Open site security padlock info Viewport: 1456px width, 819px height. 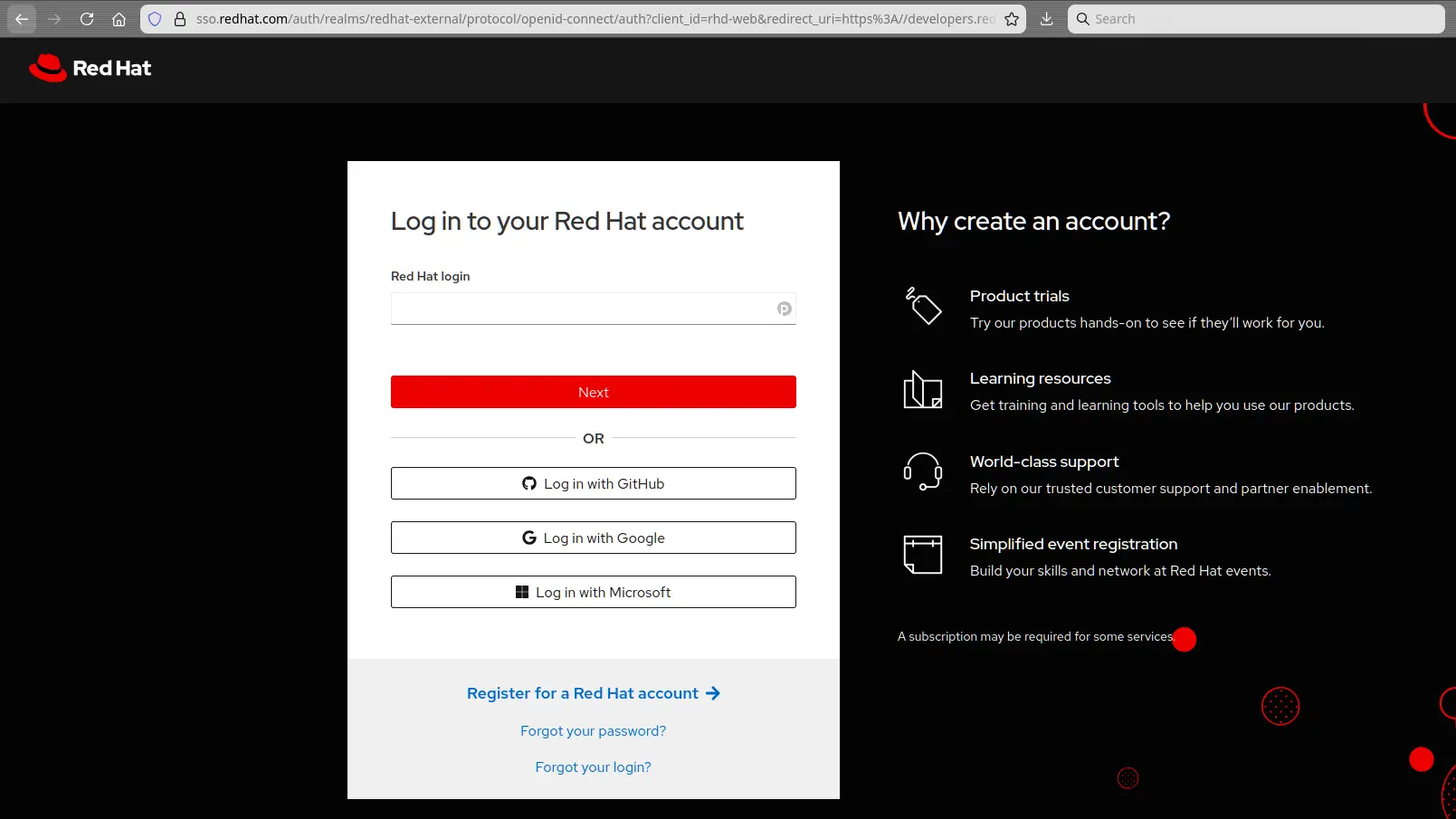(180, 19)
